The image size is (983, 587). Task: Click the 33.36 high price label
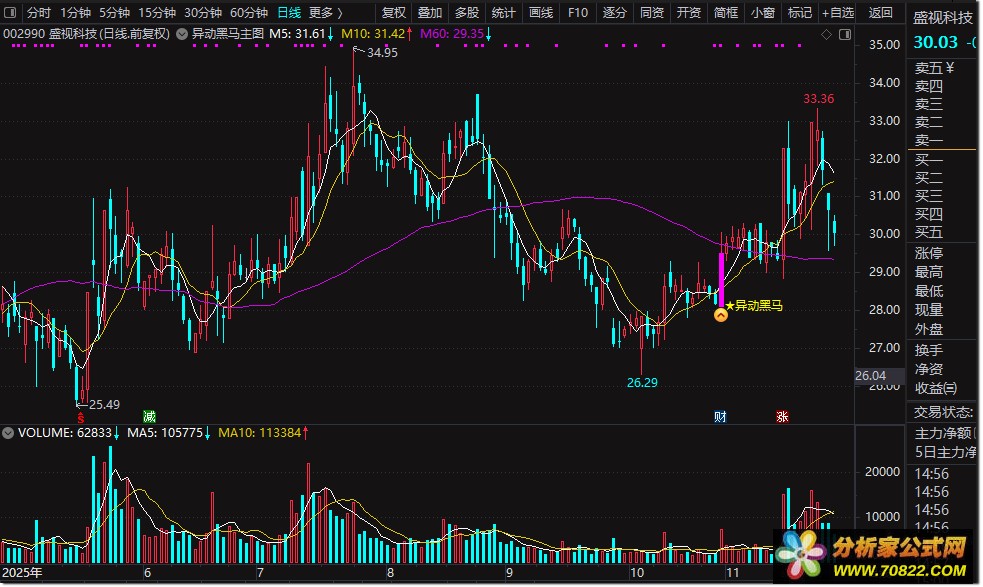[x=818, y=99]
